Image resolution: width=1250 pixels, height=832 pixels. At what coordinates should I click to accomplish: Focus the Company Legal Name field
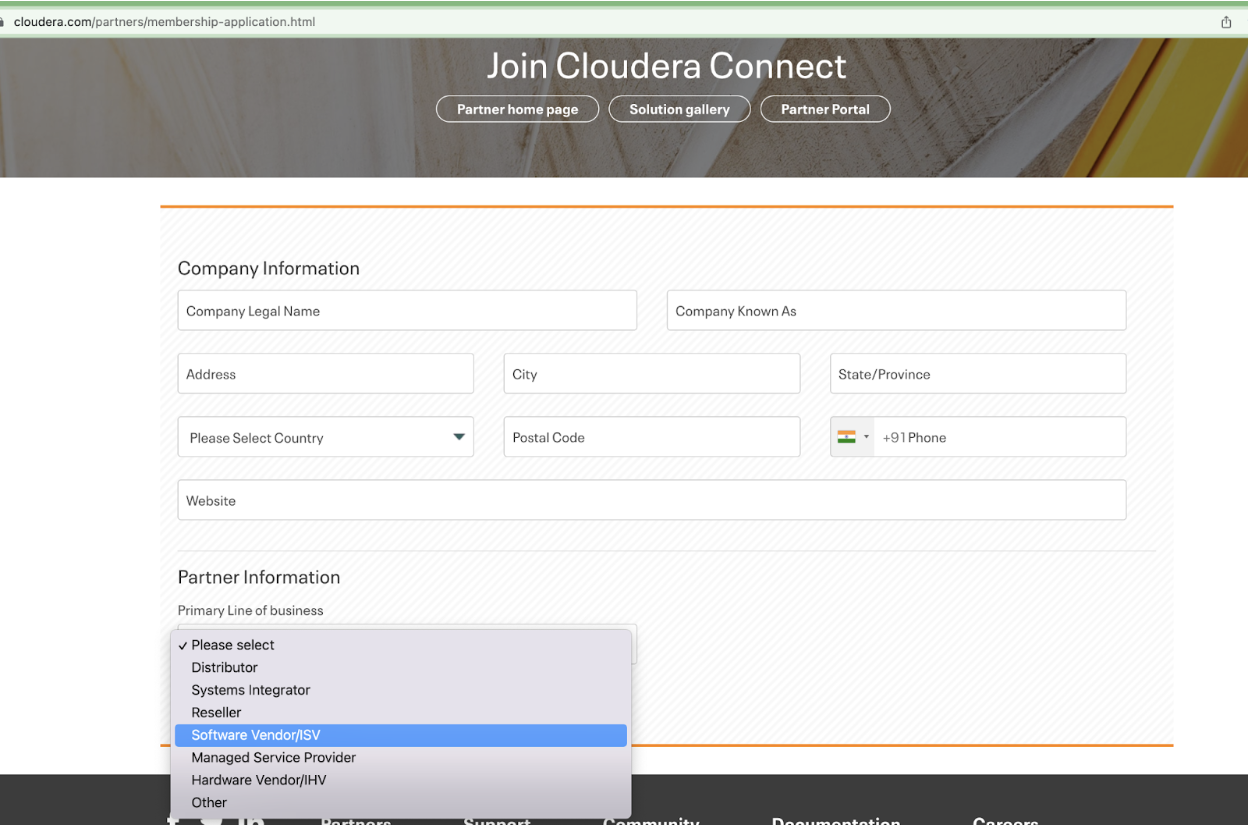point(407,310)
